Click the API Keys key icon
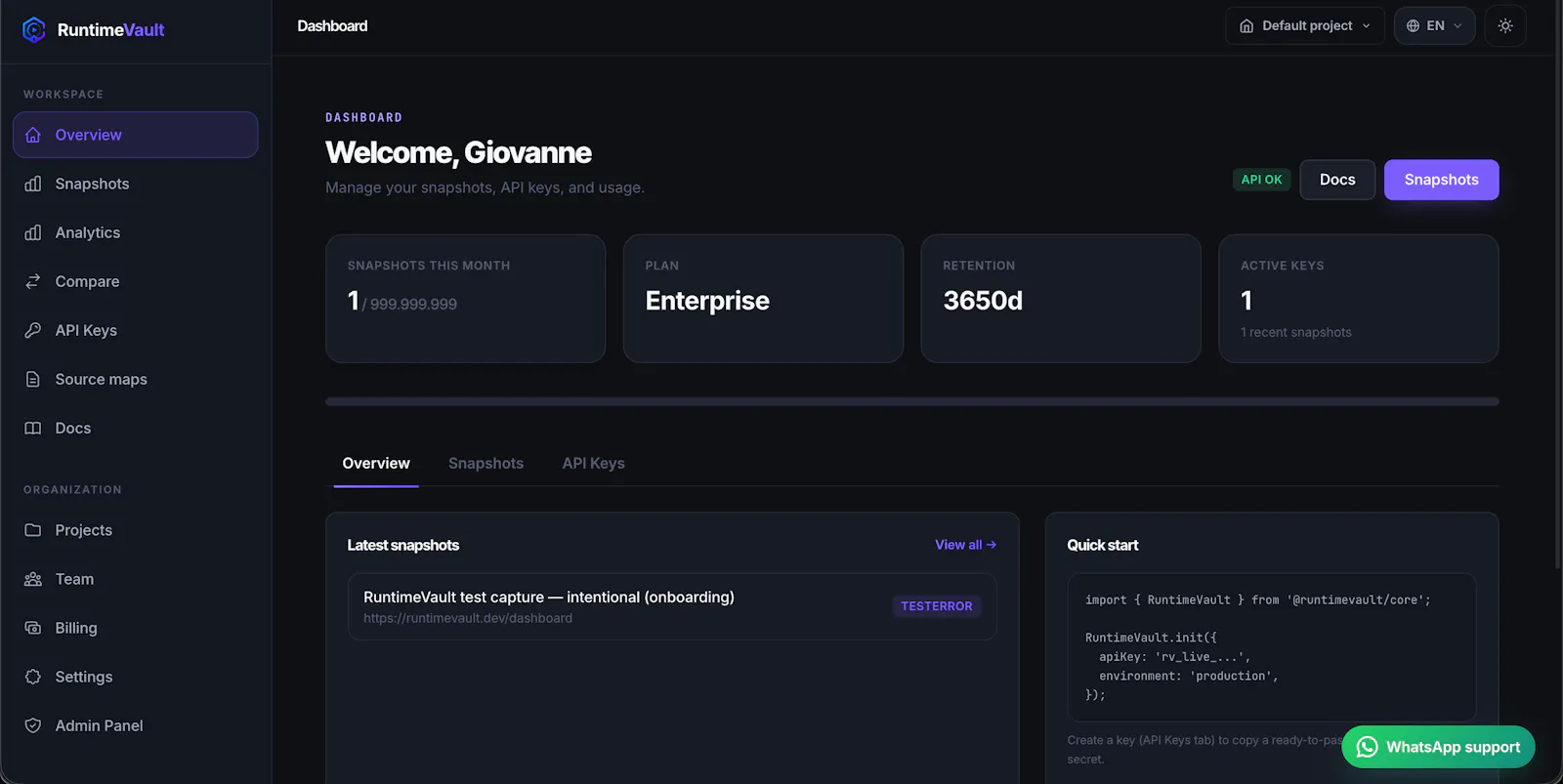The width and height of the screenshot is (1563, 784). click(33, 330)
